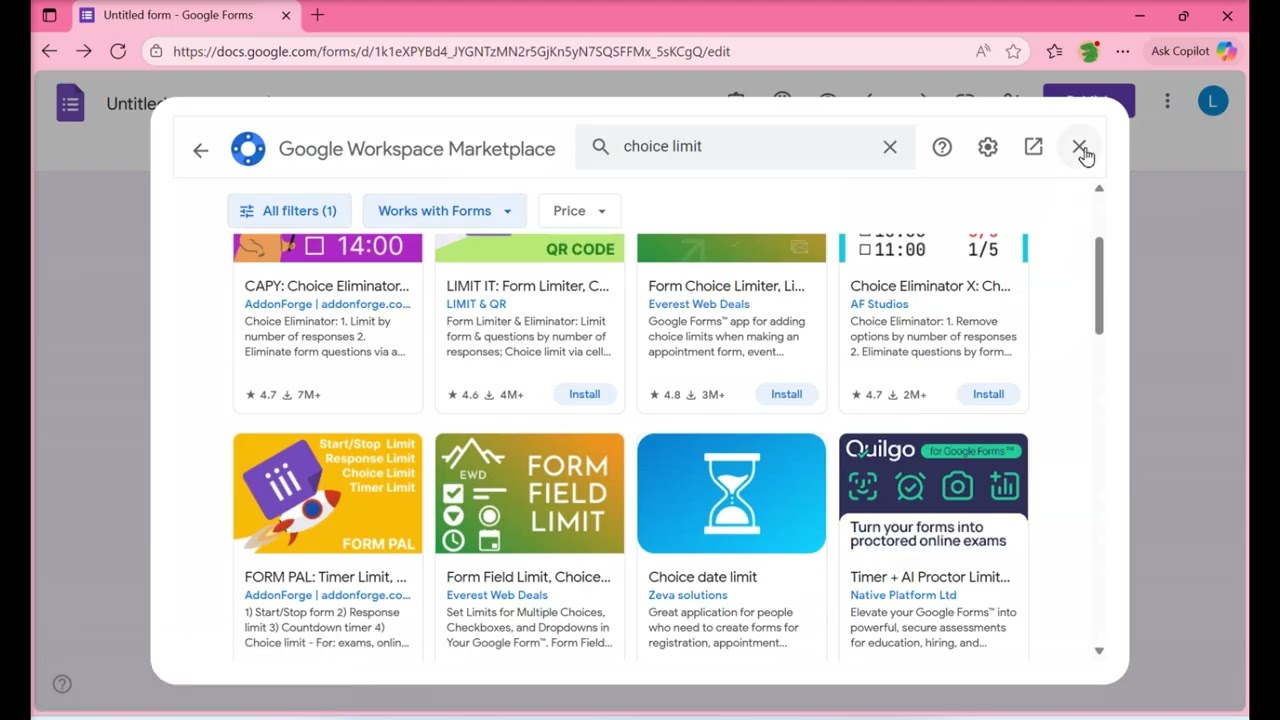Image resolution: width=1280 pixels, height=720 pixels.
Task: Close the Marketplace dialog
Action: pos(1080,147)
